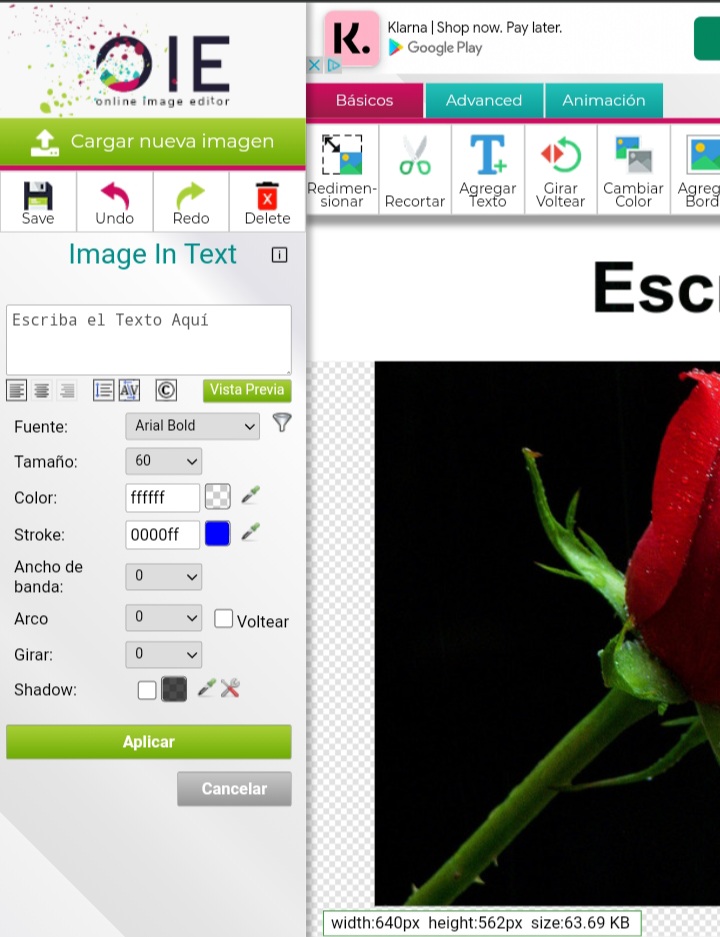
Task: Click the blue Stroke color swatch
Action: [x=217, y=534]
